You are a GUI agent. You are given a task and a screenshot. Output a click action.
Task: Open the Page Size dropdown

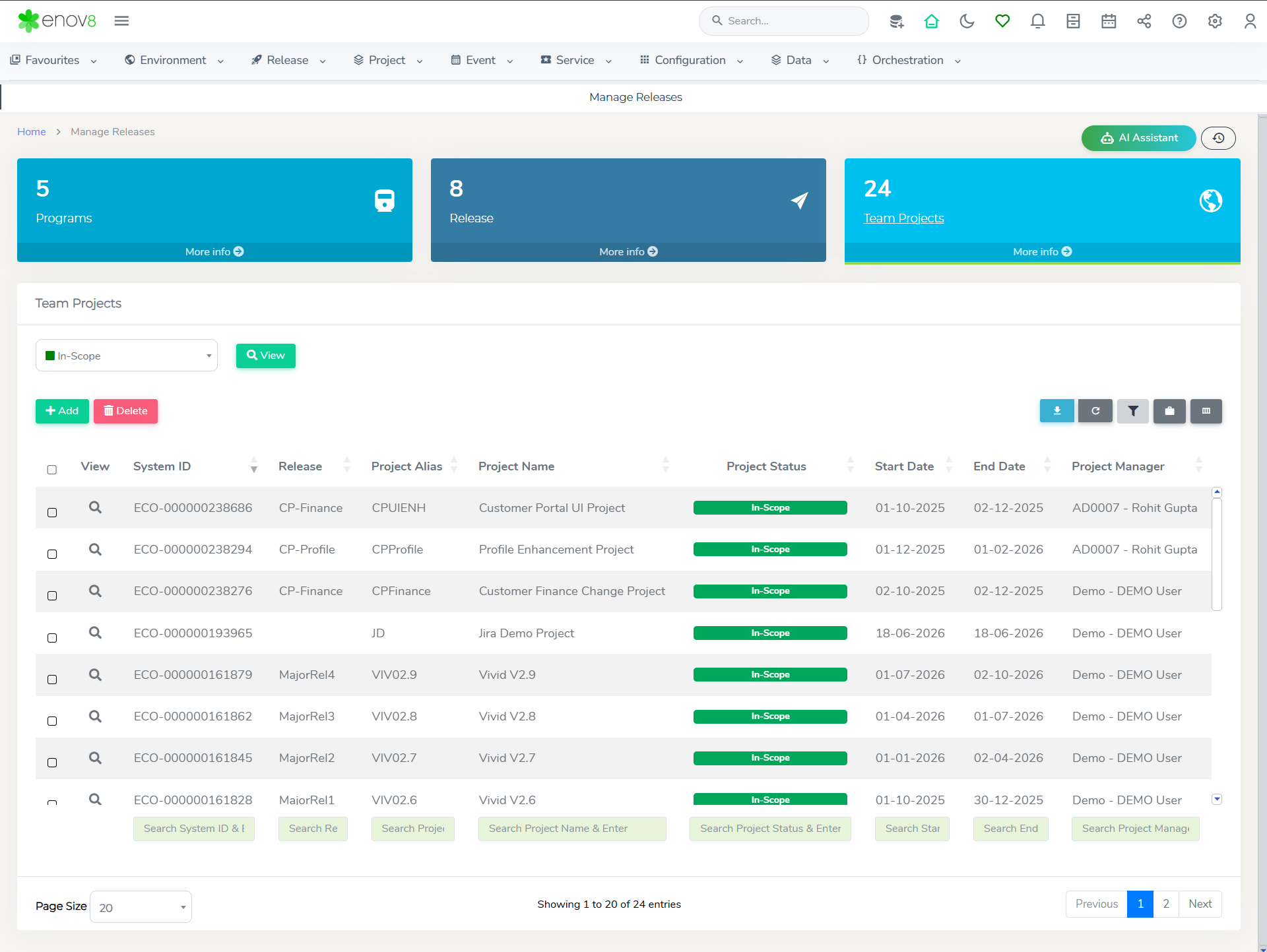tap(141, 907)
